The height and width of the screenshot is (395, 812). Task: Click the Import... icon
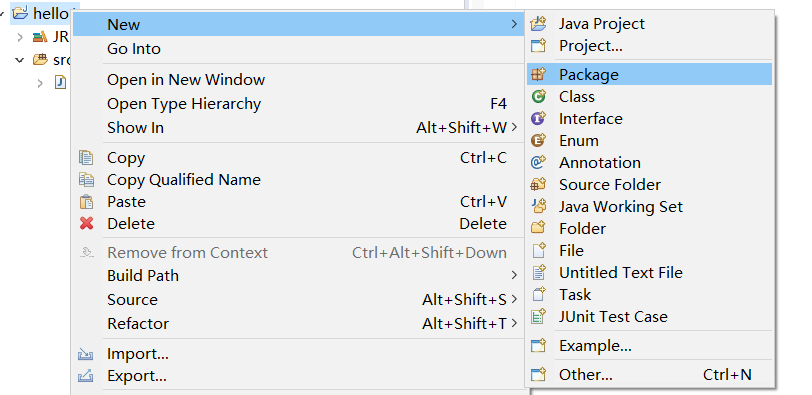point(85,354)
